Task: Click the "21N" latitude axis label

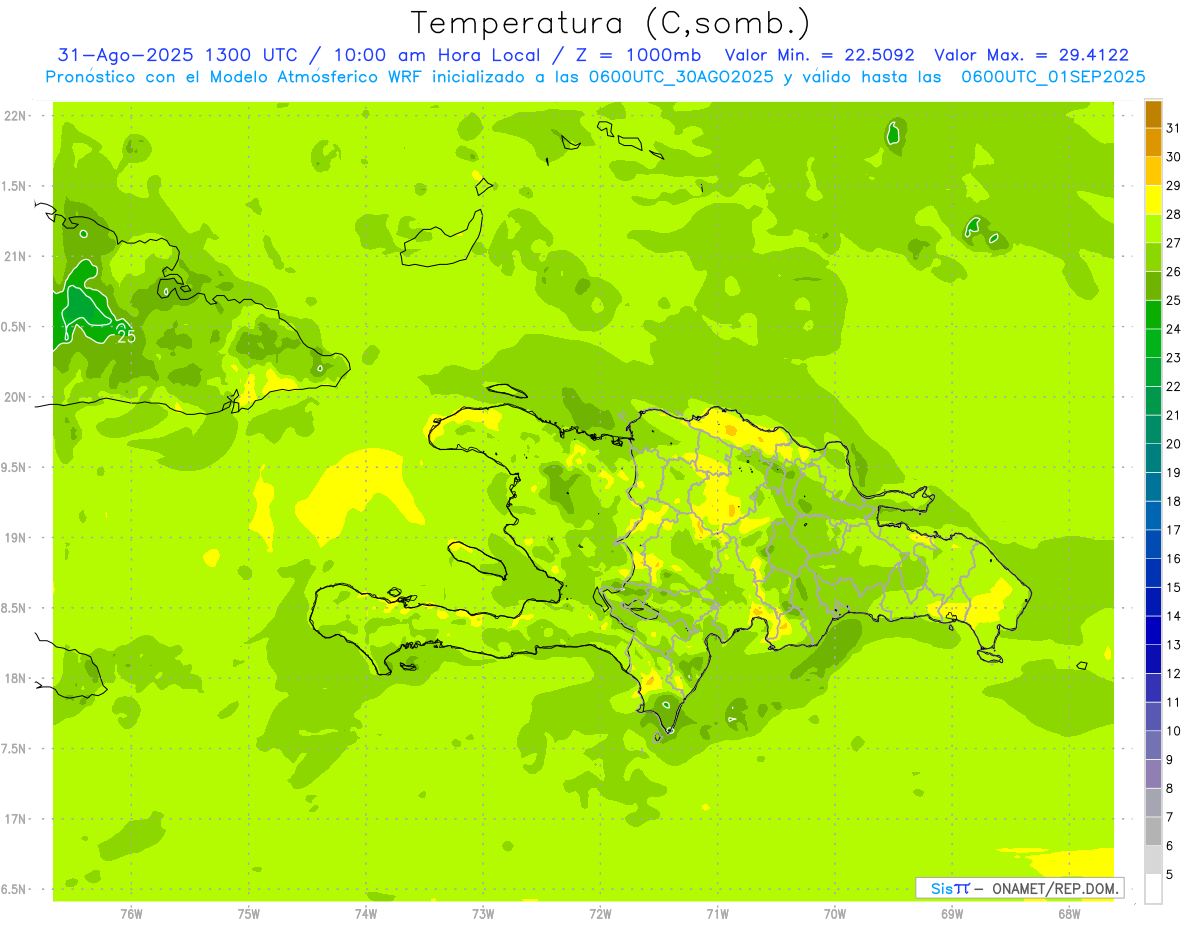Action: 15,257
